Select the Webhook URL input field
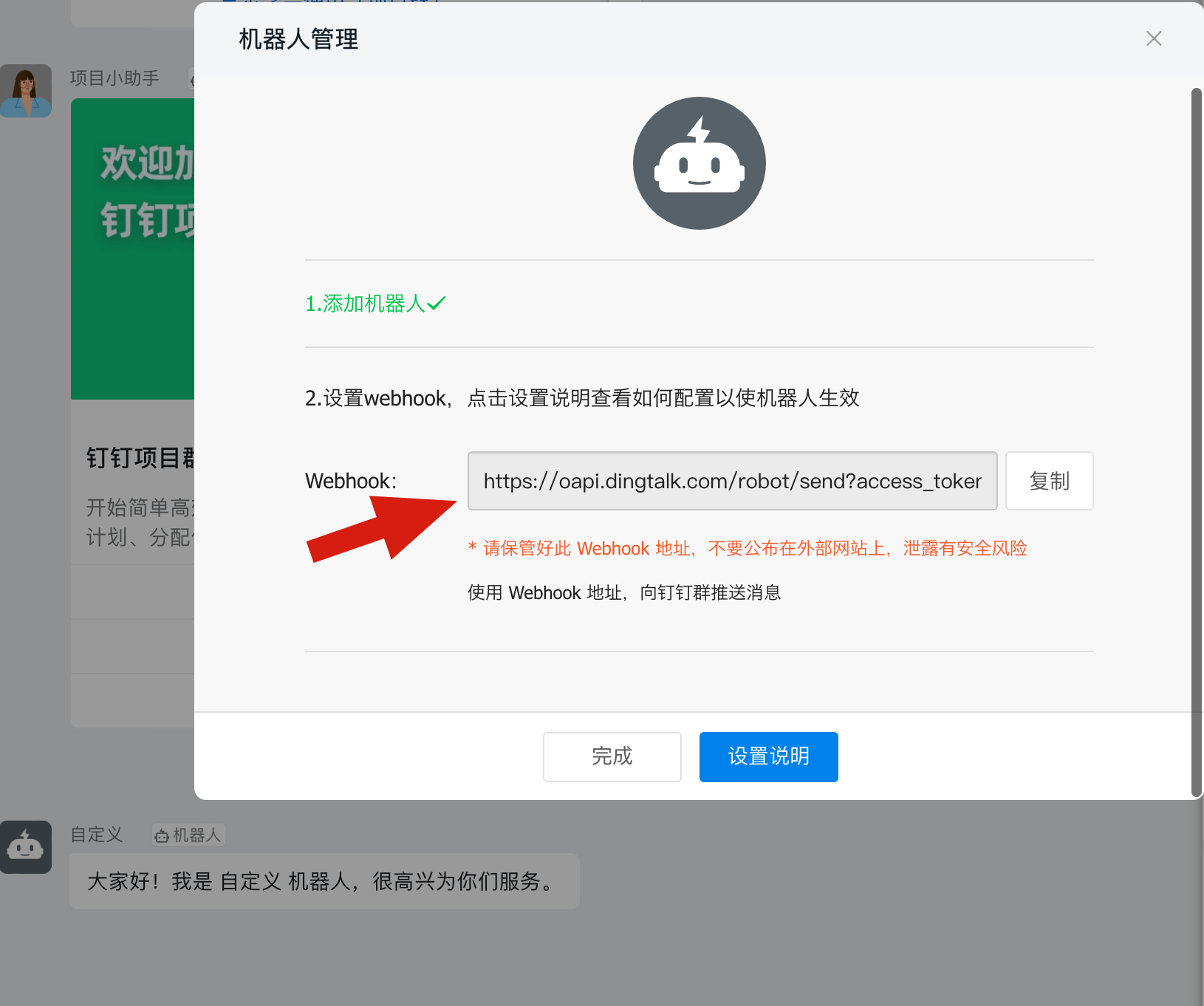The height and width of the screenshot is (1006, 1204). 732,481
